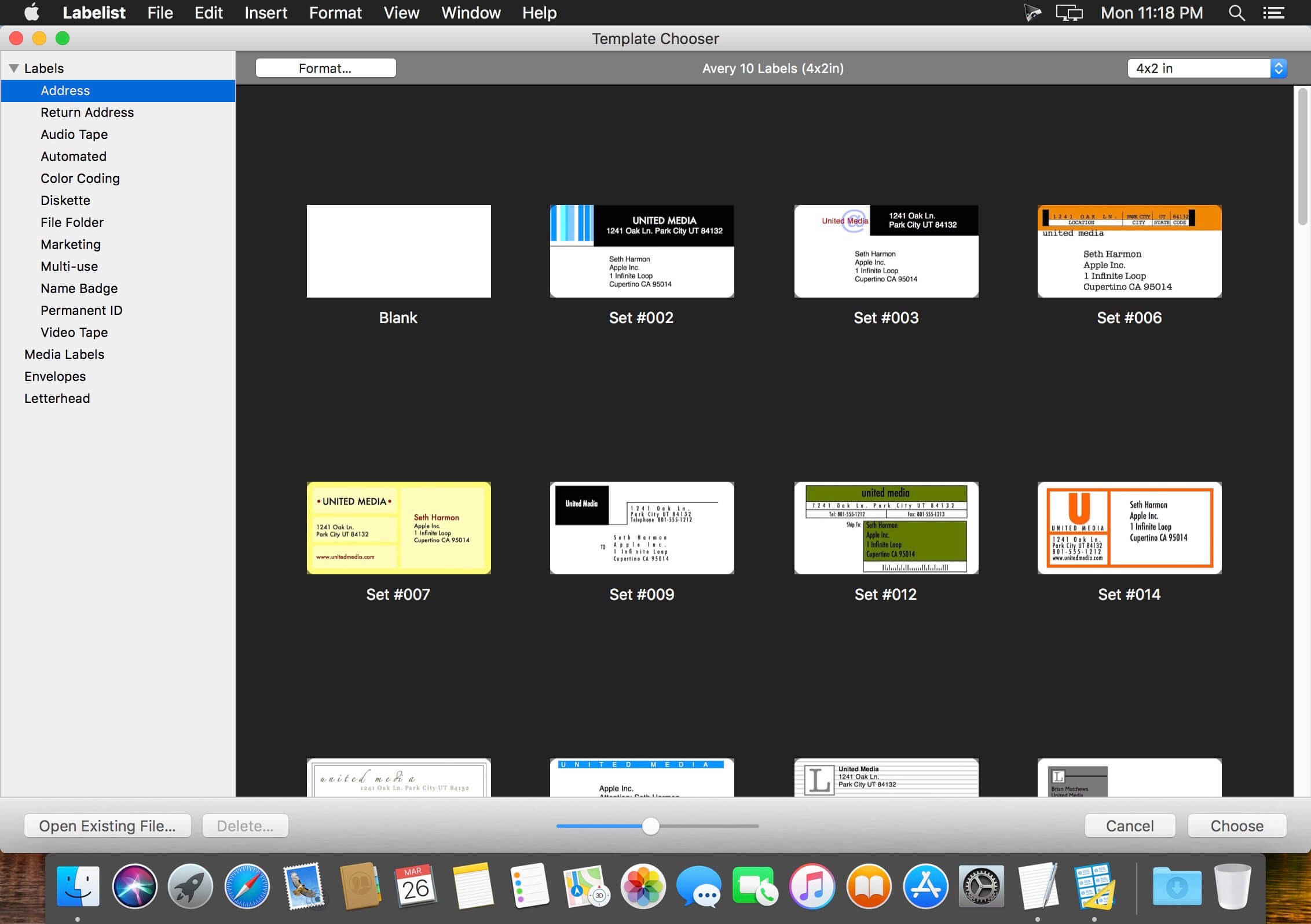Open the Window menu
Viewport: 1311px width, 924px height.
(x=471, y=13)
